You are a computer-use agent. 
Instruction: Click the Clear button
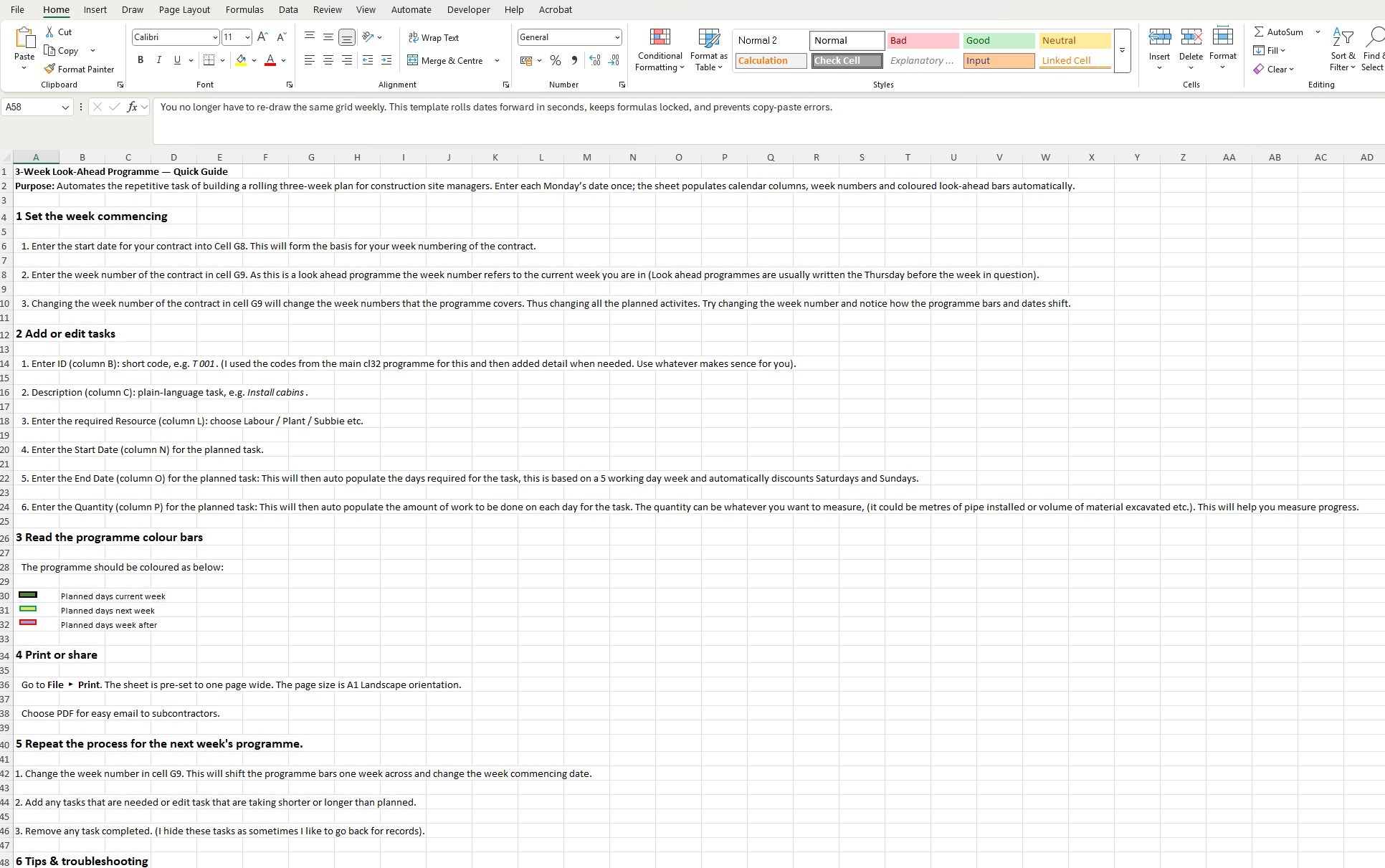coord(1274,70)
